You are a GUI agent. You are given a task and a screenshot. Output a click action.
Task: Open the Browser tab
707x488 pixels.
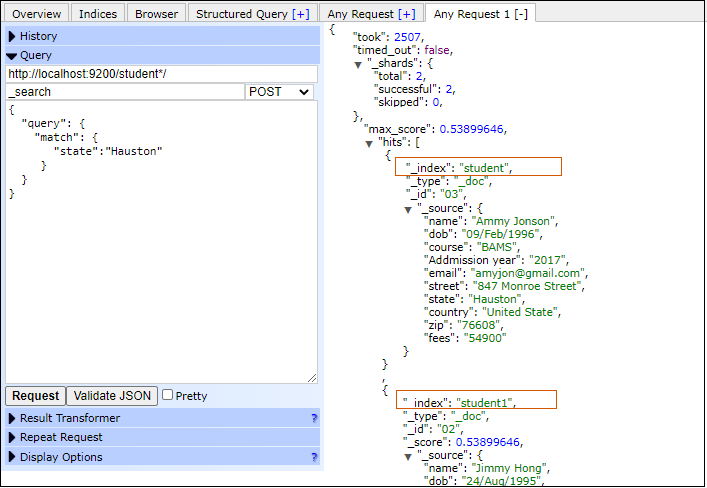(x=156, y=14)
